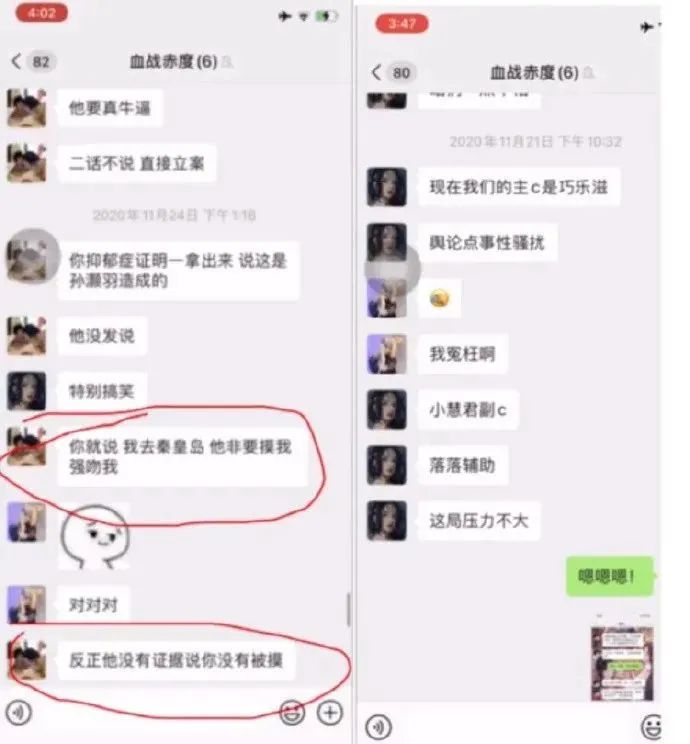Tap avatar beside 他要真牛逼 message
The width and height of the screenshot is (690, 744).
pos(27,107)
